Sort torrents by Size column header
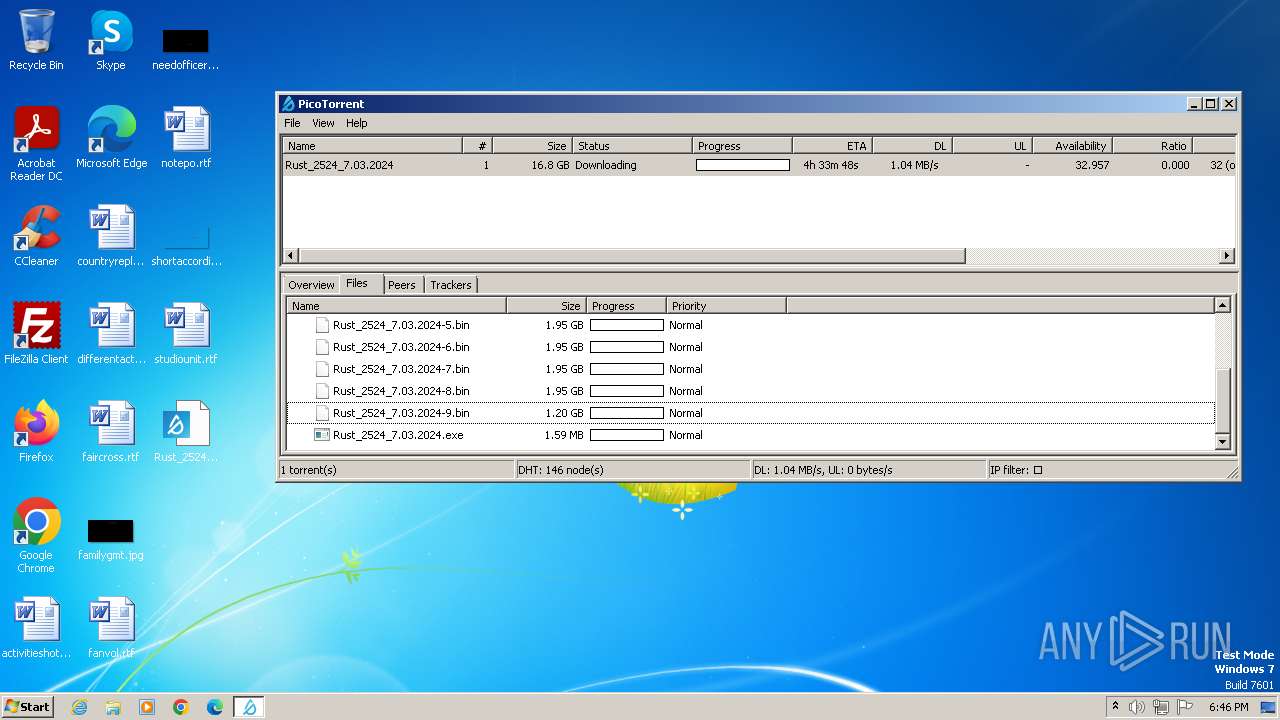Screen dimensions: 1280x720 click(532, 146)
